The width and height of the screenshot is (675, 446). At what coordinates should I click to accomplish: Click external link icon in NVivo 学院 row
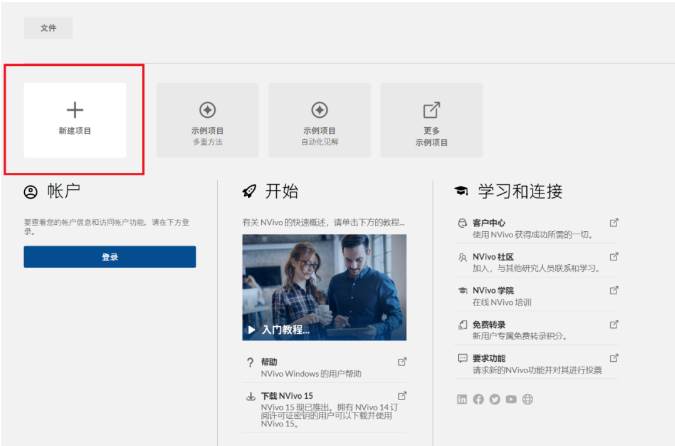coord(614,291)
